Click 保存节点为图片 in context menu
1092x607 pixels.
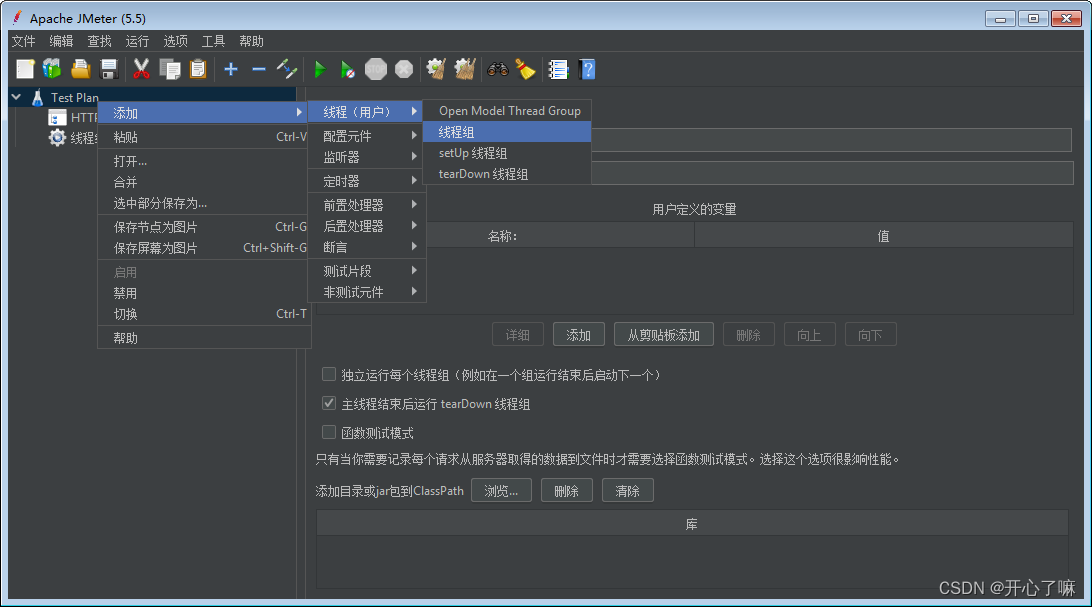(x=204, y=226)
